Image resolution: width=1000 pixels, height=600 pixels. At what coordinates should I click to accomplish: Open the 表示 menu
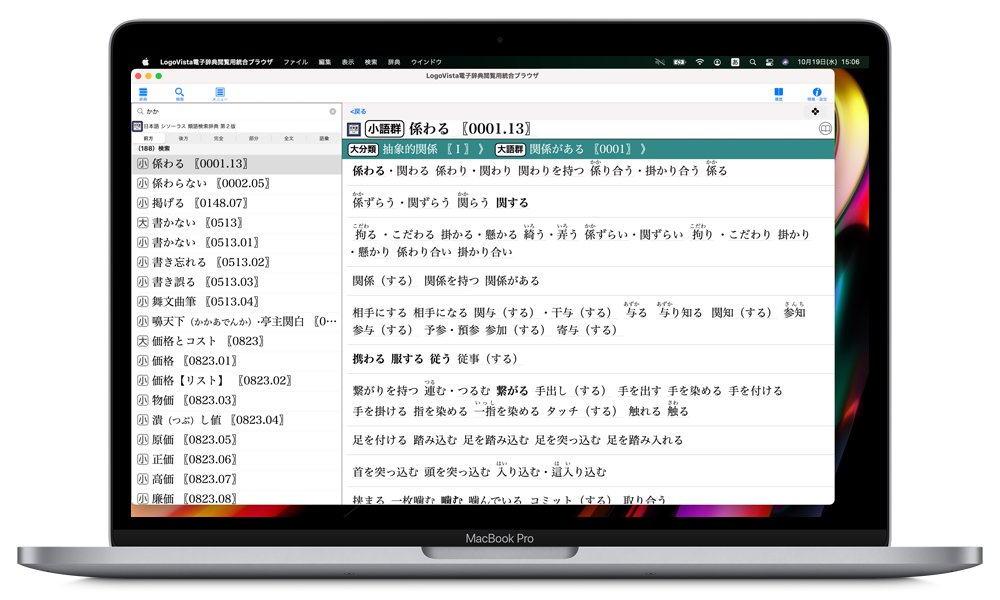(348, 62)
